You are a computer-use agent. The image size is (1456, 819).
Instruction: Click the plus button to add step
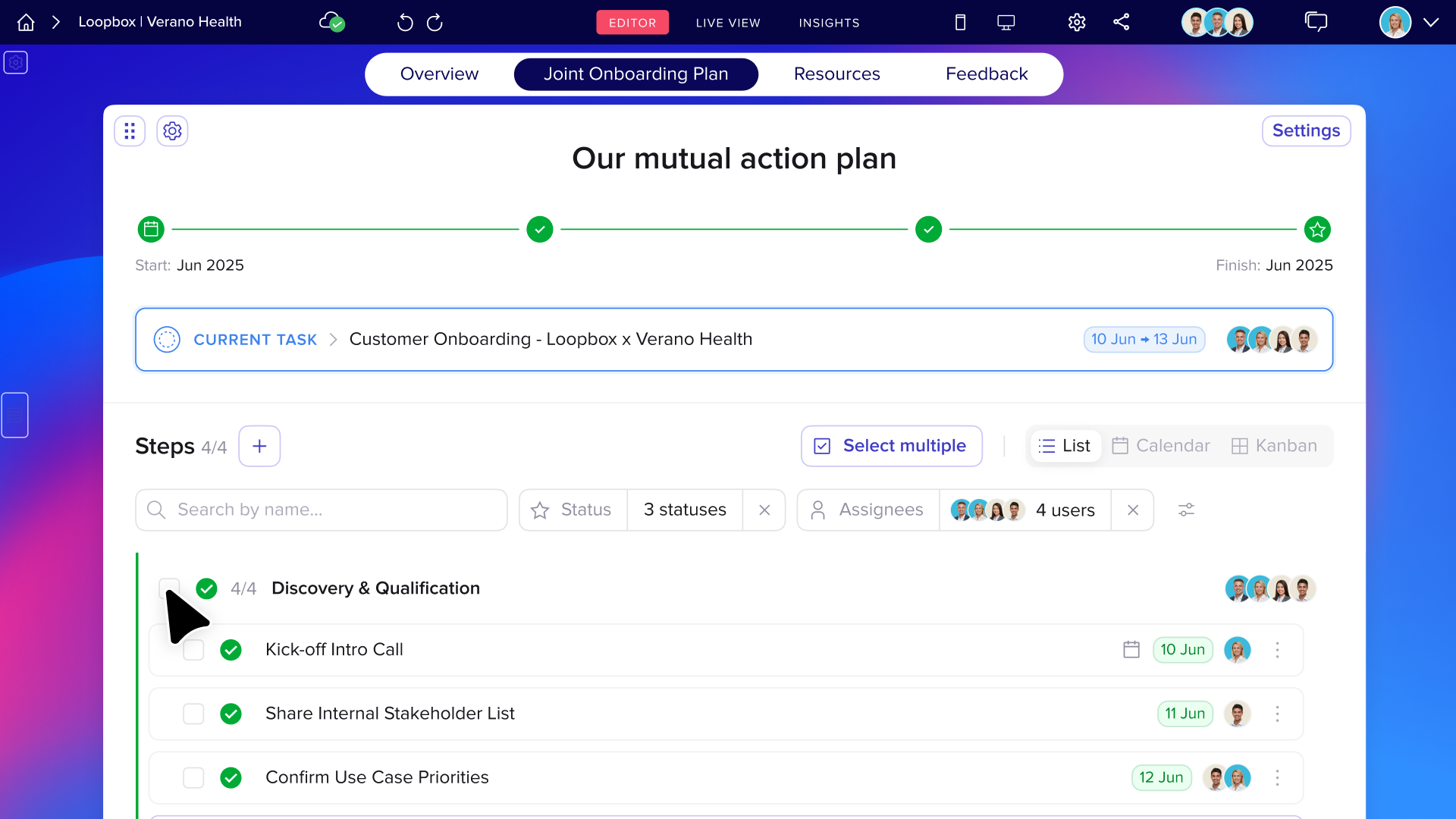(x=259, y=446)
